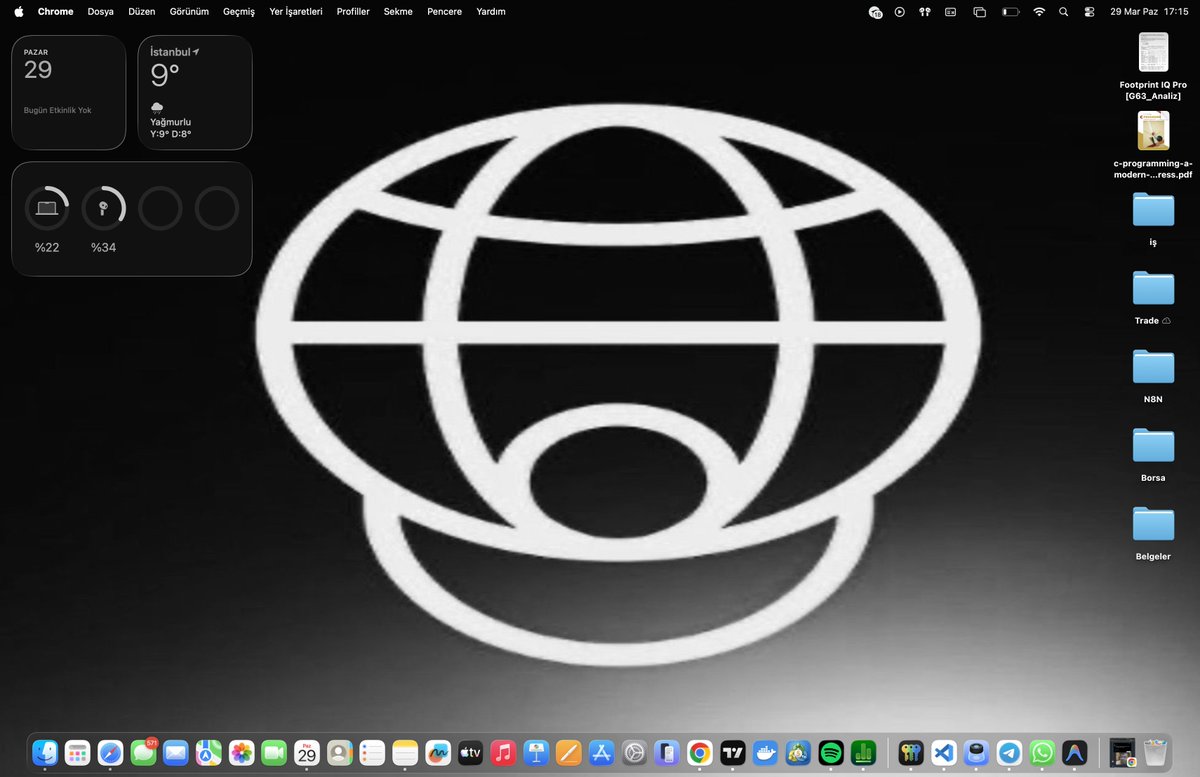Open the Notes app in the dock

coord(404,752)
